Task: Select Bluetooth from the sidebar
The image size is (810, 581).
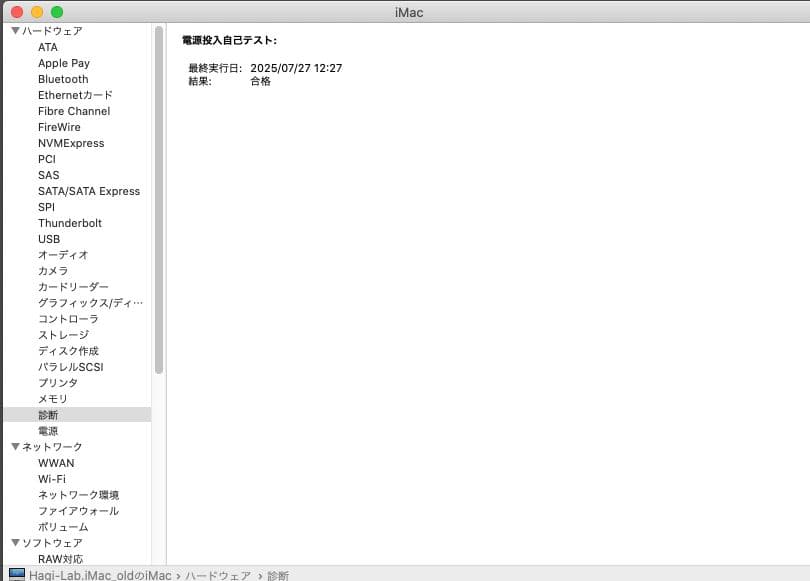Action: [x=63, y=79]
